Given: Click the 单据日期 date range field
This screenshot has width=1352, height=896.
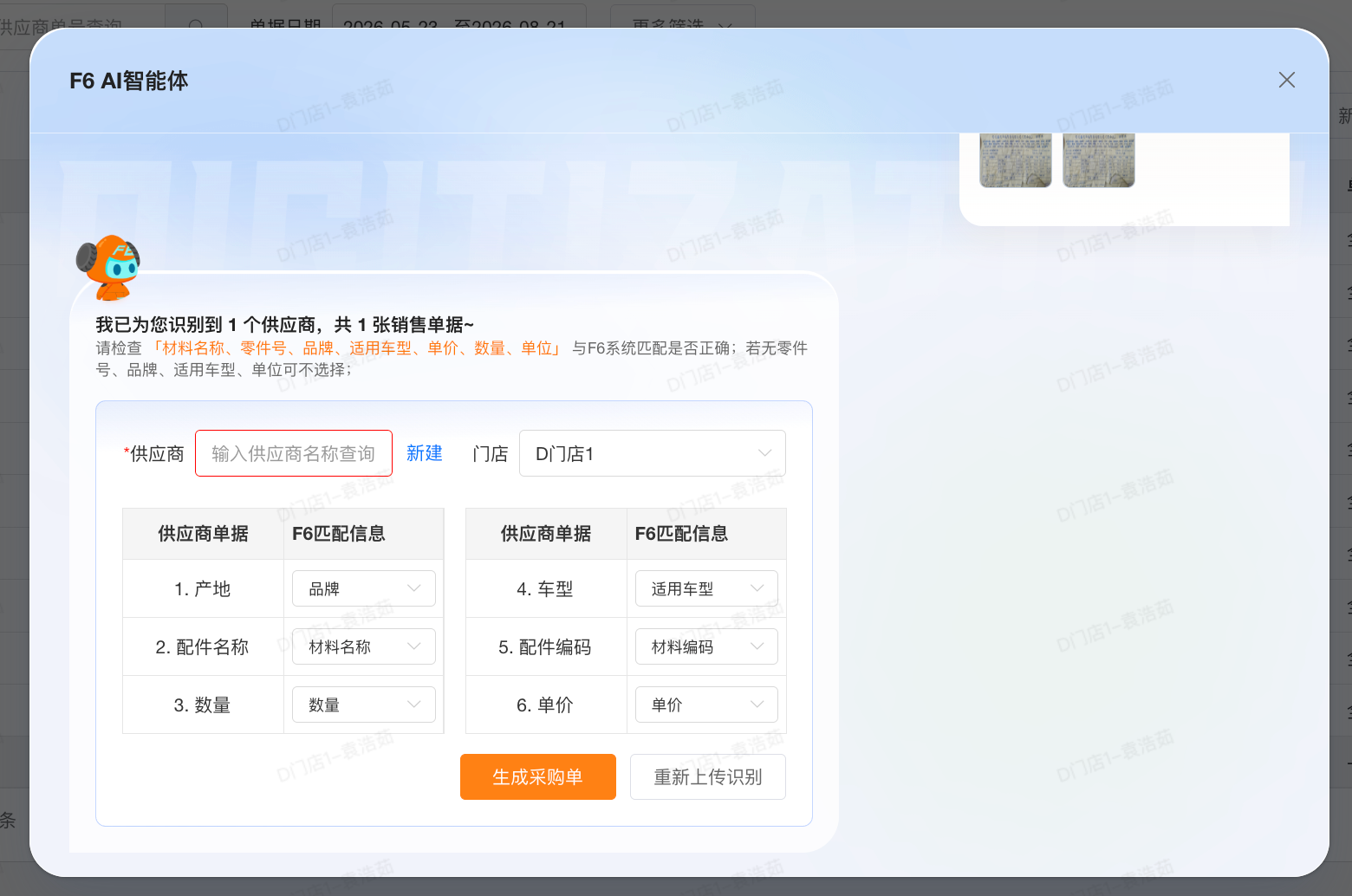Looking at the screenshot, I should point(459,24).
